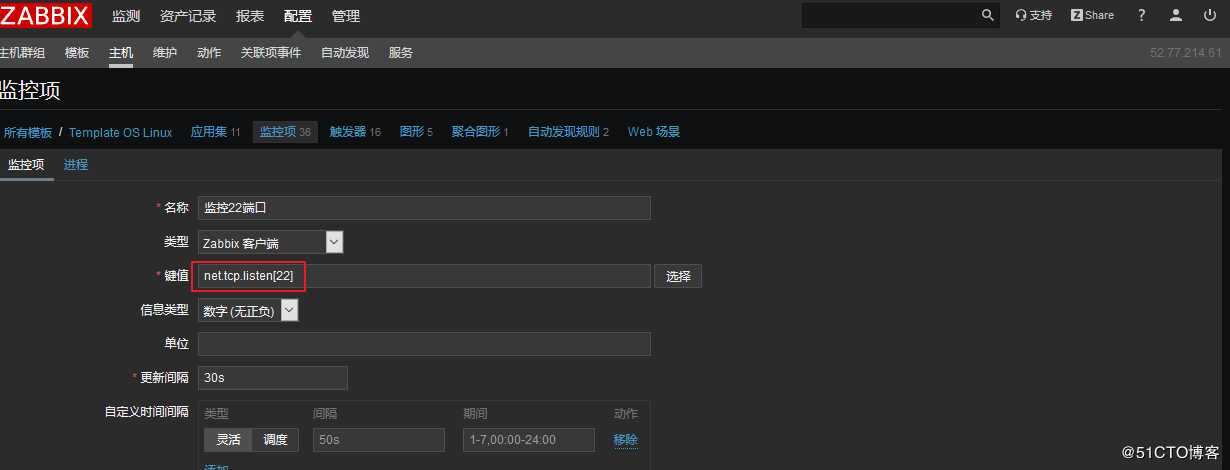
Task: Click the 键值 field net.tcp.listen[22]
Action: pyautogui.click(x=424, y=276)
